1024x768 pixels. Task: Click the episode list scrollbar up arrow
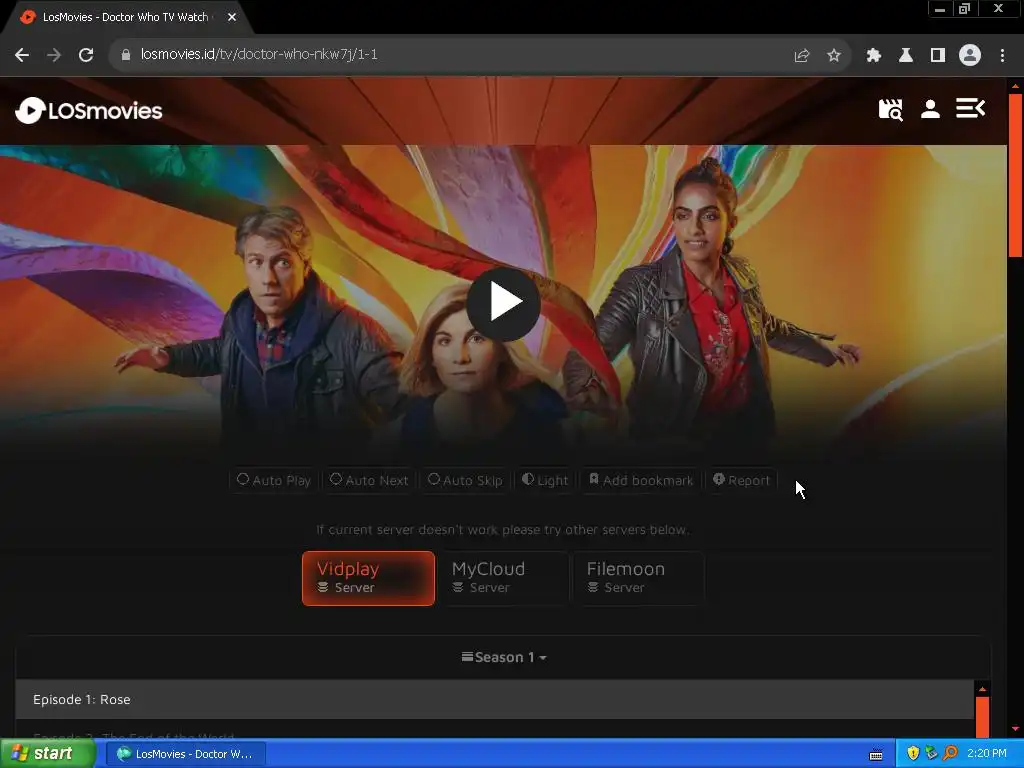(982, 689)
